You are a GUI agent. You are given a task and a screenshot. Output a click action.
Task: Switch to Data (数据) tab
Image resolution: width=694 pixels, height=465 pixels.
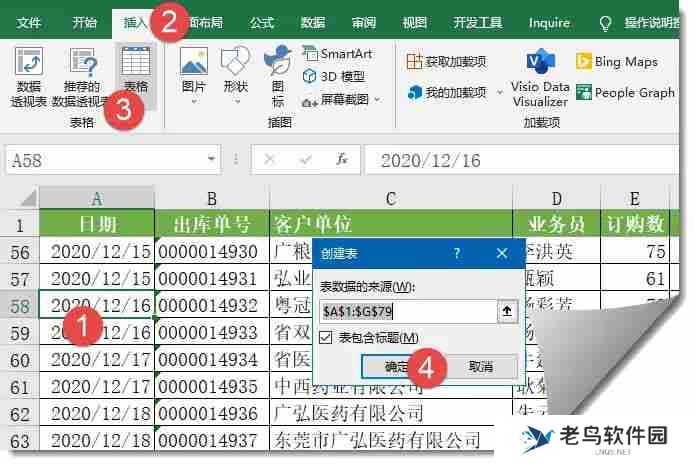click(x=313, y=23)
